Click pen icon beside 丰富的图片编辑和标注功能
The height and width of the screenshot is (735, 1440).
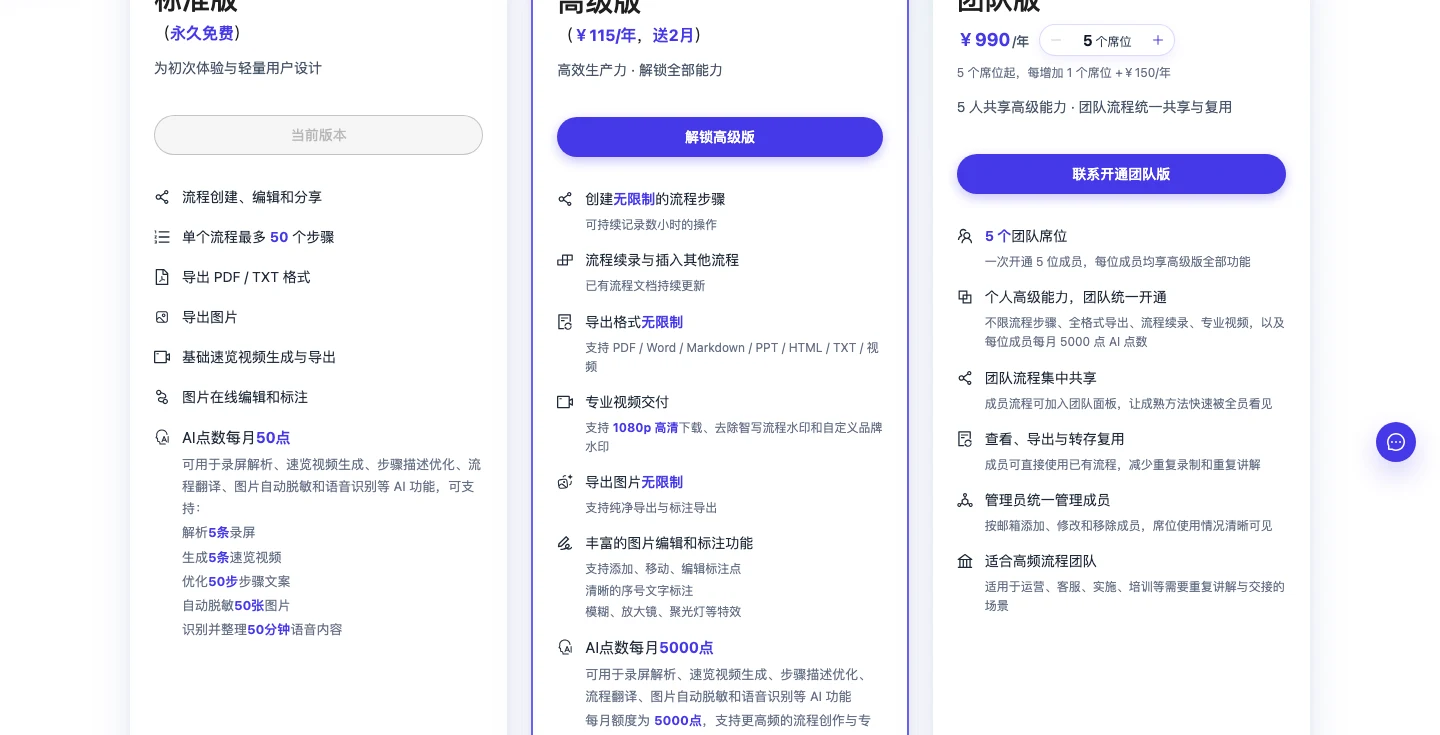(x=565, y=543)
